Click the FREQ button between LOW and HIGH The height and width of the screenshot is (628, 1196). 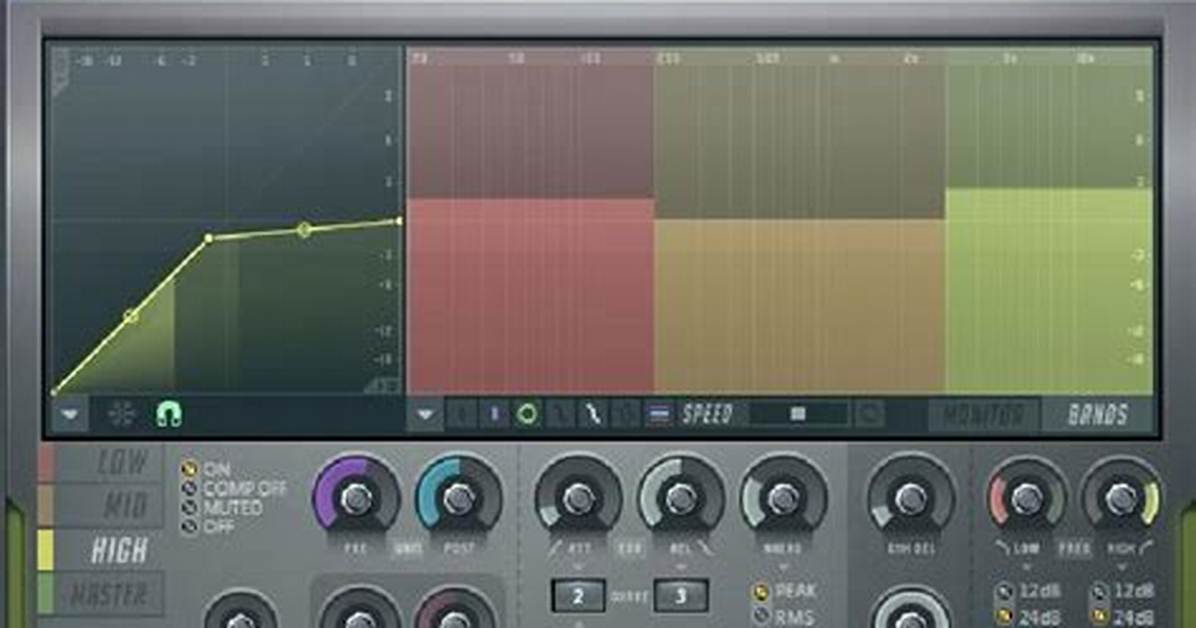tap(1074, 549)
